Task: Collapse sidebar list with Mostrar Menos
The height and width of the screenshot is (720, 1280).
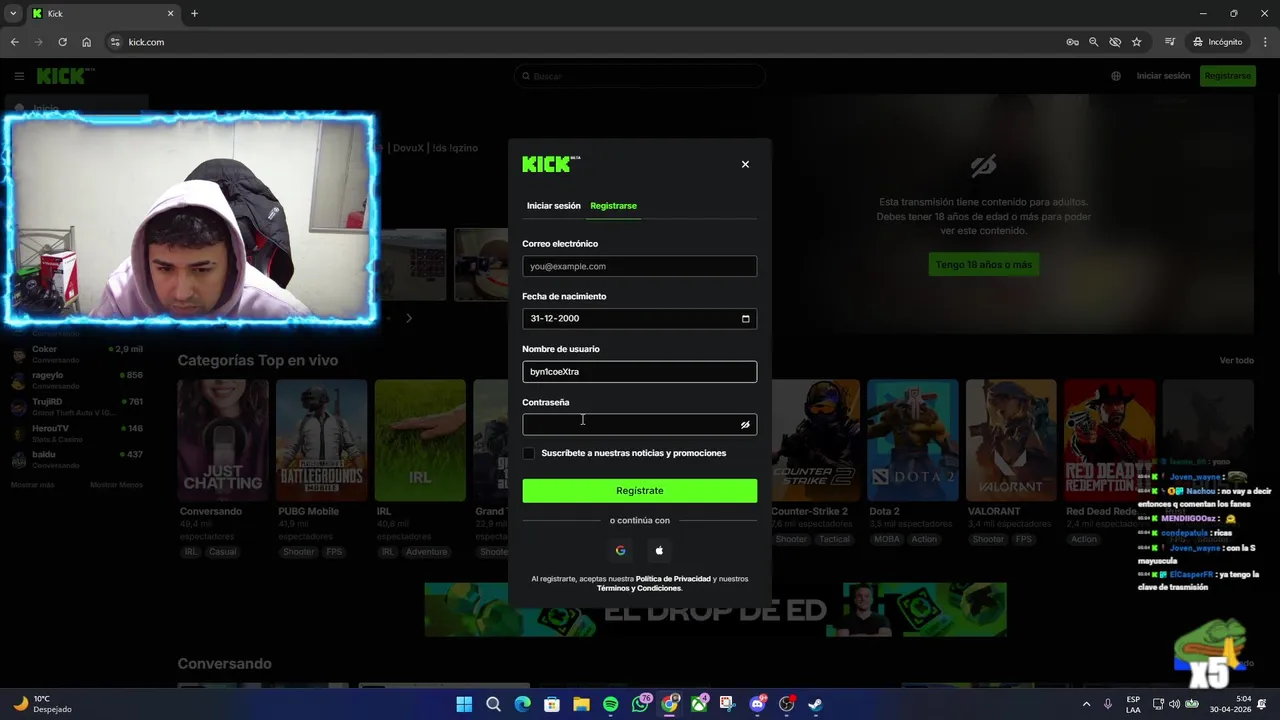Action: coord(116,485)
